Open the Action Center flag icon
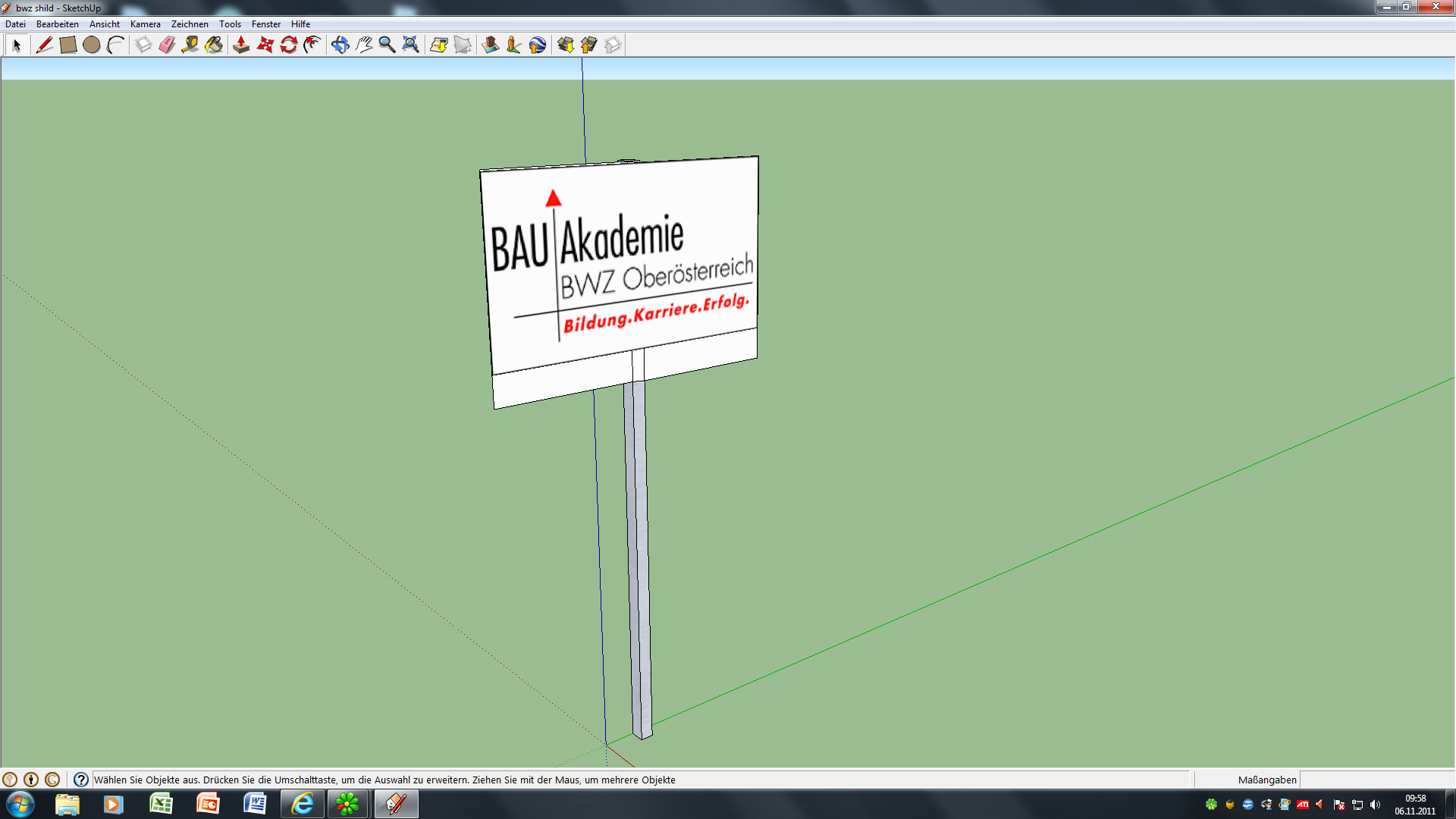The width and height of the screenshot is (1456, 819). point(1338,805)
